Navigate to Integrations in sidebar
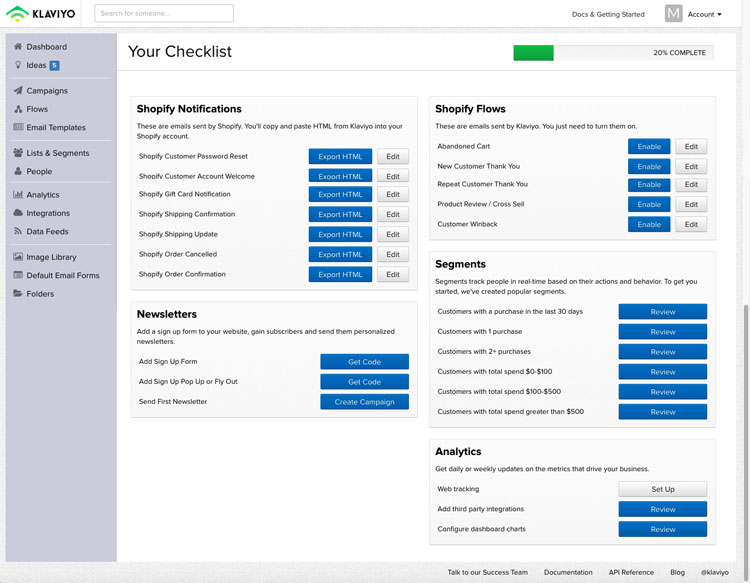Image resolution: width=750 pixels, height=583 pixels. [48, 213]
